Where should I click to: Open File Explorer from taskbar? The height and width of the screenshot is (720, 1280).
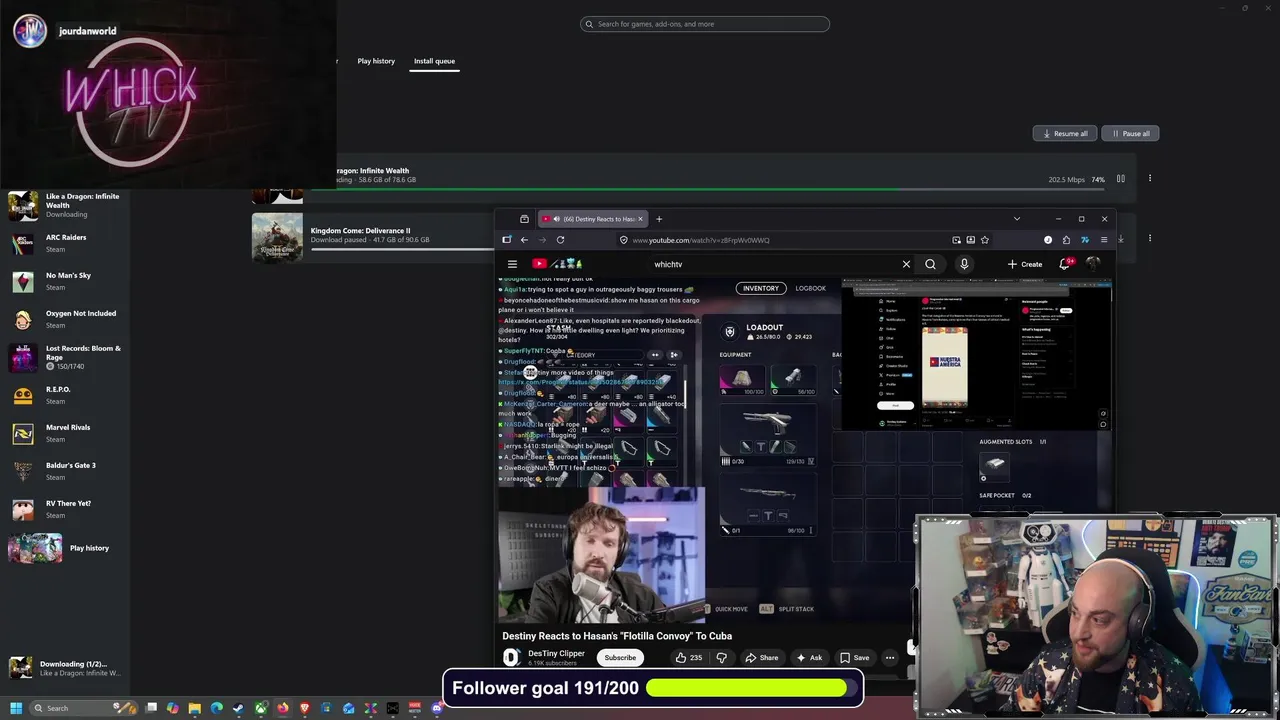click(194, 708)
